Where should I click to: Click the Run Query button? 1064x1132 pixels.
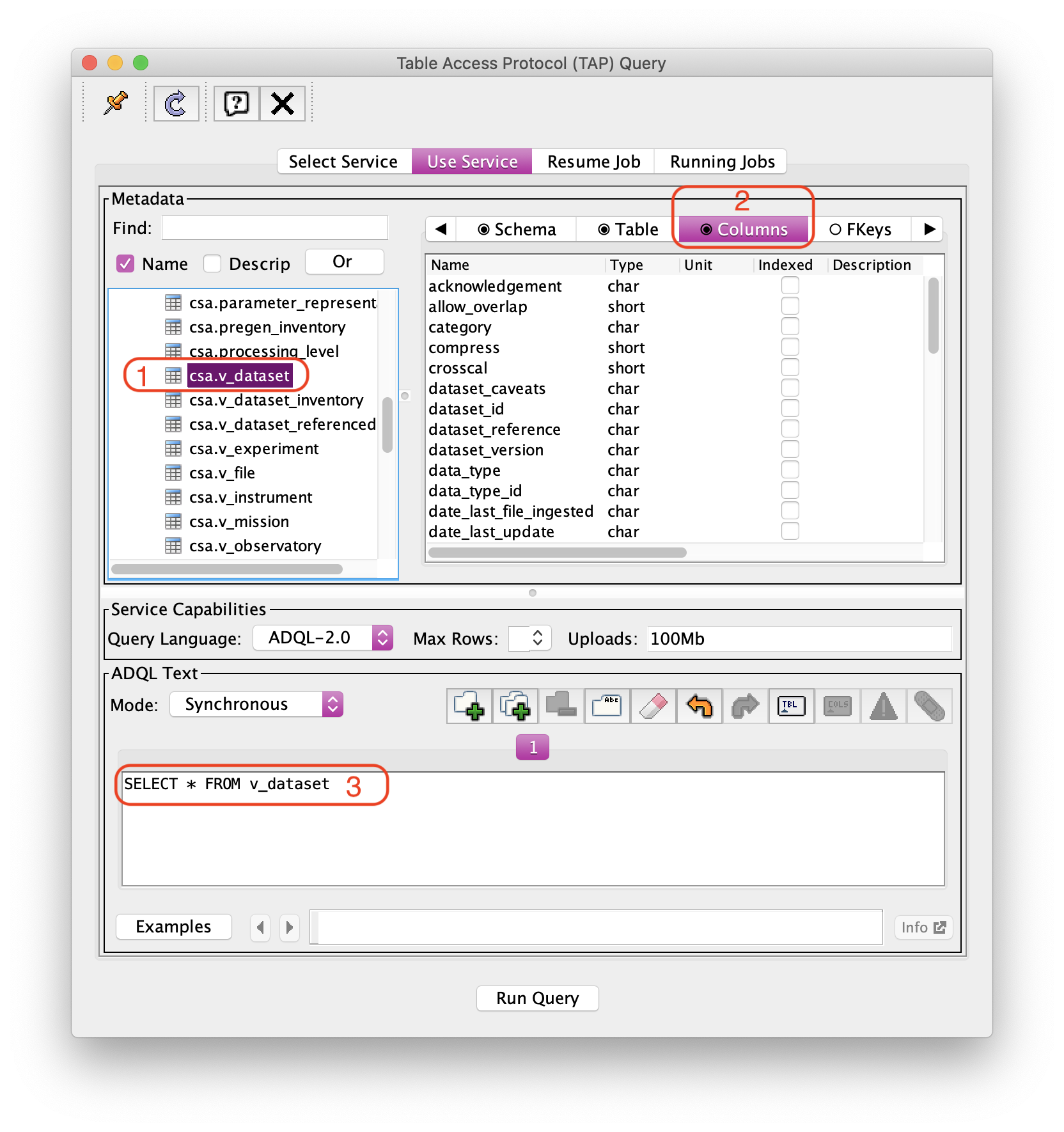coord(538,998)
